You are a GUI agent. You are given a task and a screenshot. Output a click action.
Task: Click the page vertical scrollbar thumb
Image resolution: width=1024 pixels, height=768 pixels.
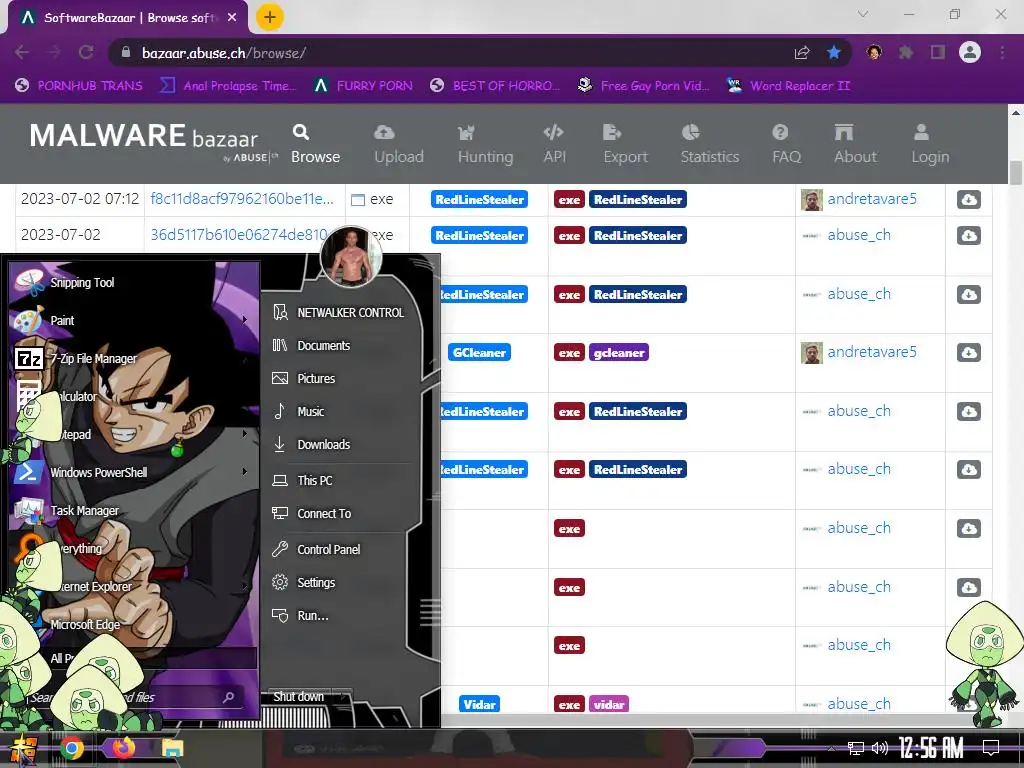[1016, 172]
